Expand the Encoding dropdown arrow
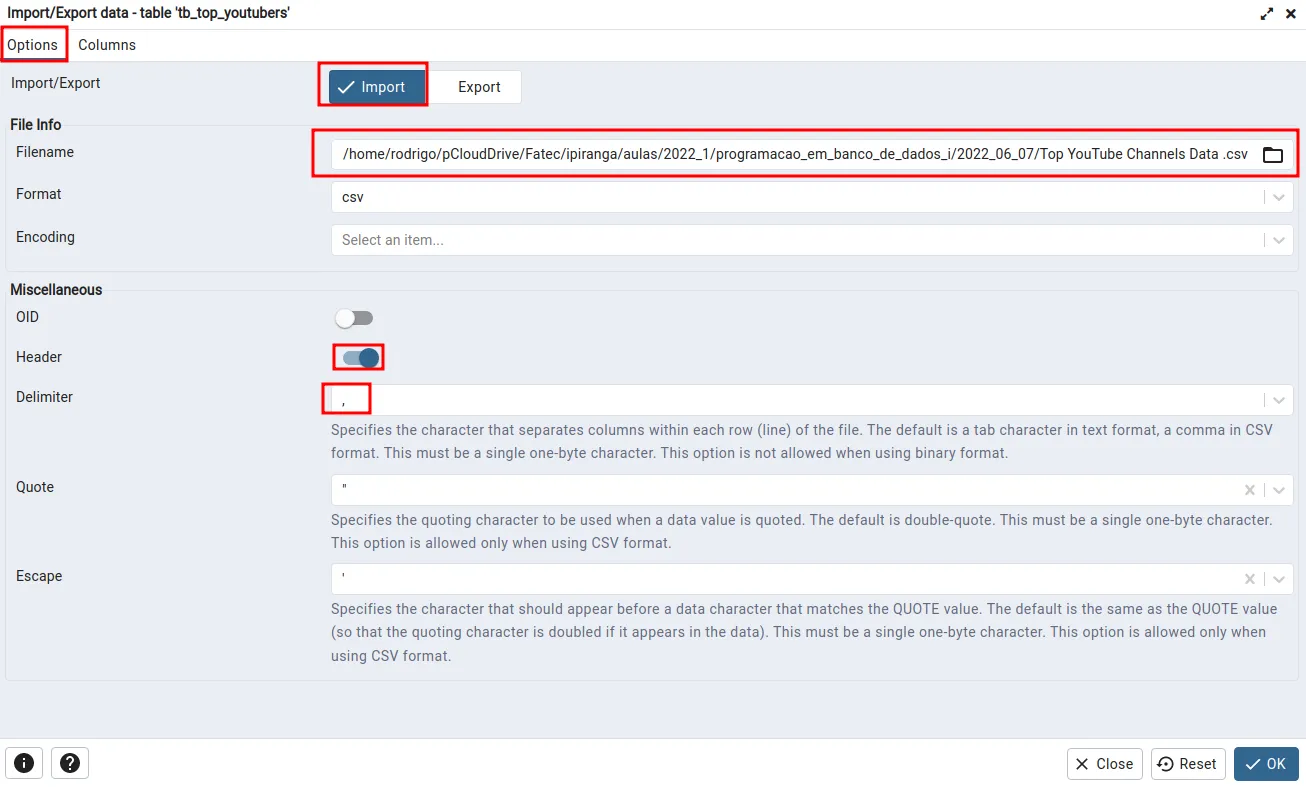 click(1279, 240)
